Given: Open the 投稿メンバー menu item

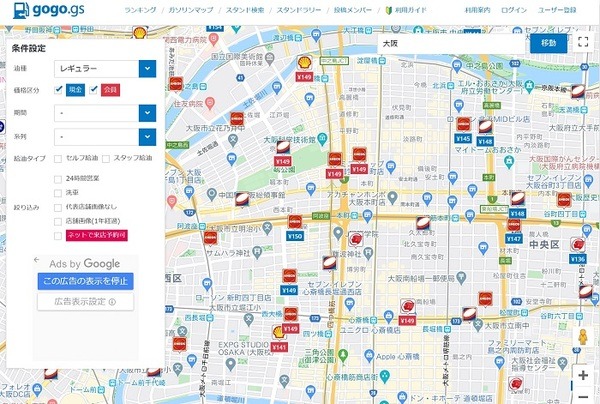Looking at the screenshot, I should 352,10.
